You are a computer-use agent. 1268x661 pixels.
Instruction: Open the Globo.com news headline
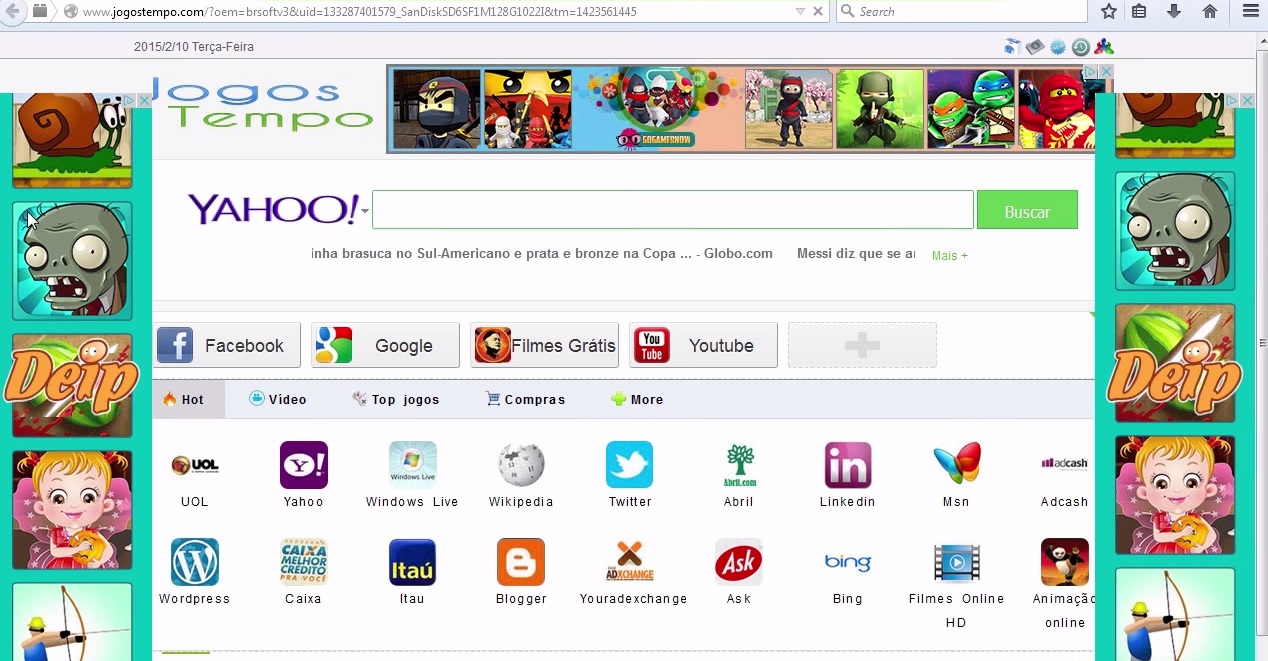pyautogui.click(x=542, y=254)
